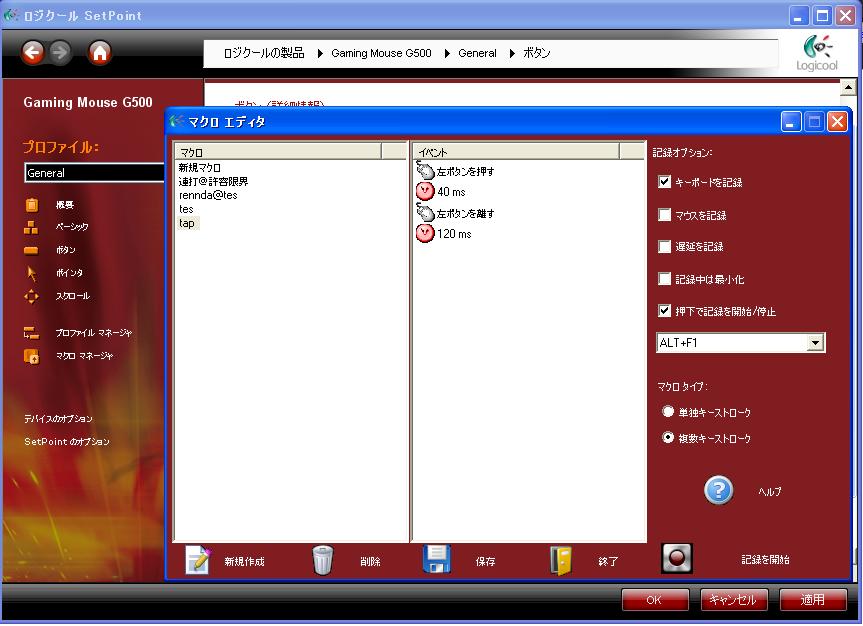Click the grey forward arrow button
863x626 pixels.
pos(60,53)
